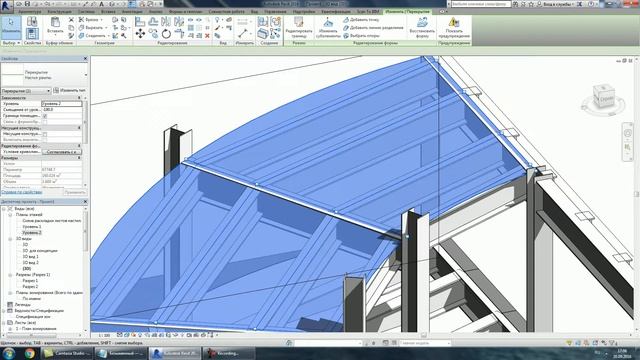Screen dimensions: 640x360
Task: Click the Windows Start button
Action: (9, 353)
